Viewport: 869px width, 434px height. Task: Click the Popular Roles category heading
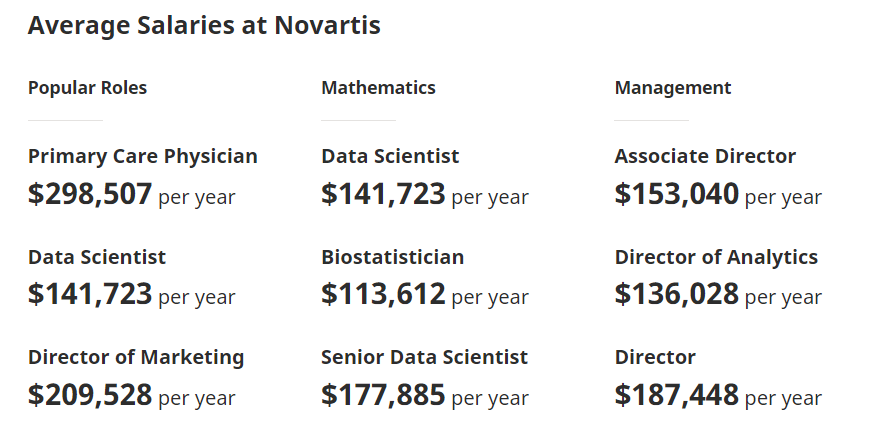click(87, 88)
